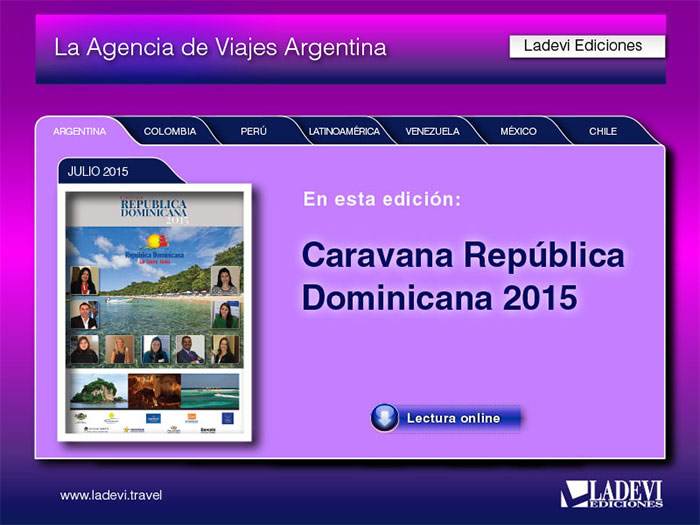Click the Ladevi Ediciones button
Image resolution: width=700 pixels, height=525 pixels.
click(587, 46)
